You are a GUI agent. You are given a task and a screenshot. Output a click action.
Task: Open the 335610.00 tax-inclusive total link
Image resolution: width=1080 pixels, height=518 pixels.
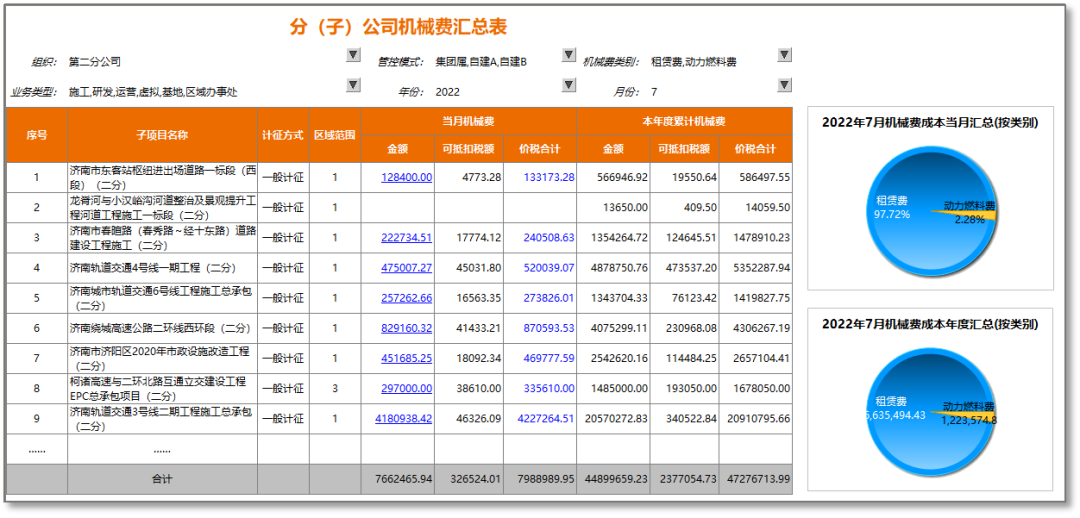coord(548,388)
